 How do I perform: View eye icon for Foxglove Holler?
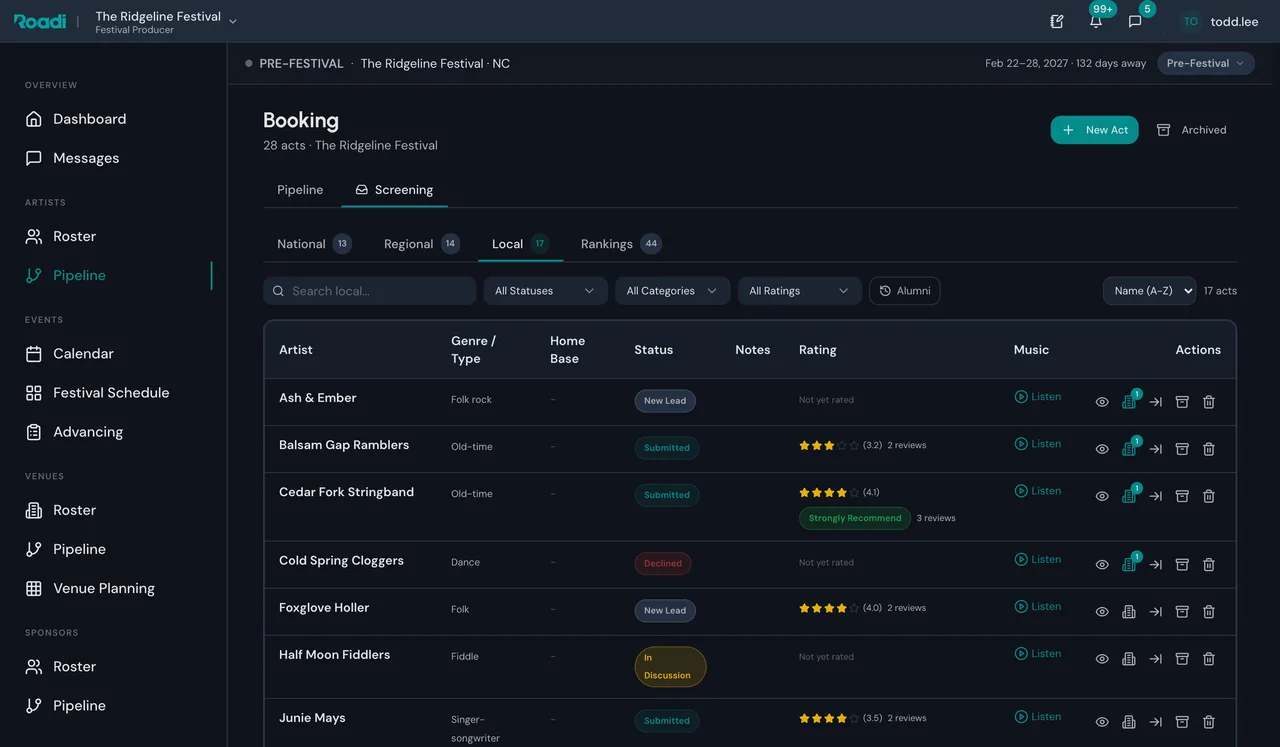point(1102,612)
